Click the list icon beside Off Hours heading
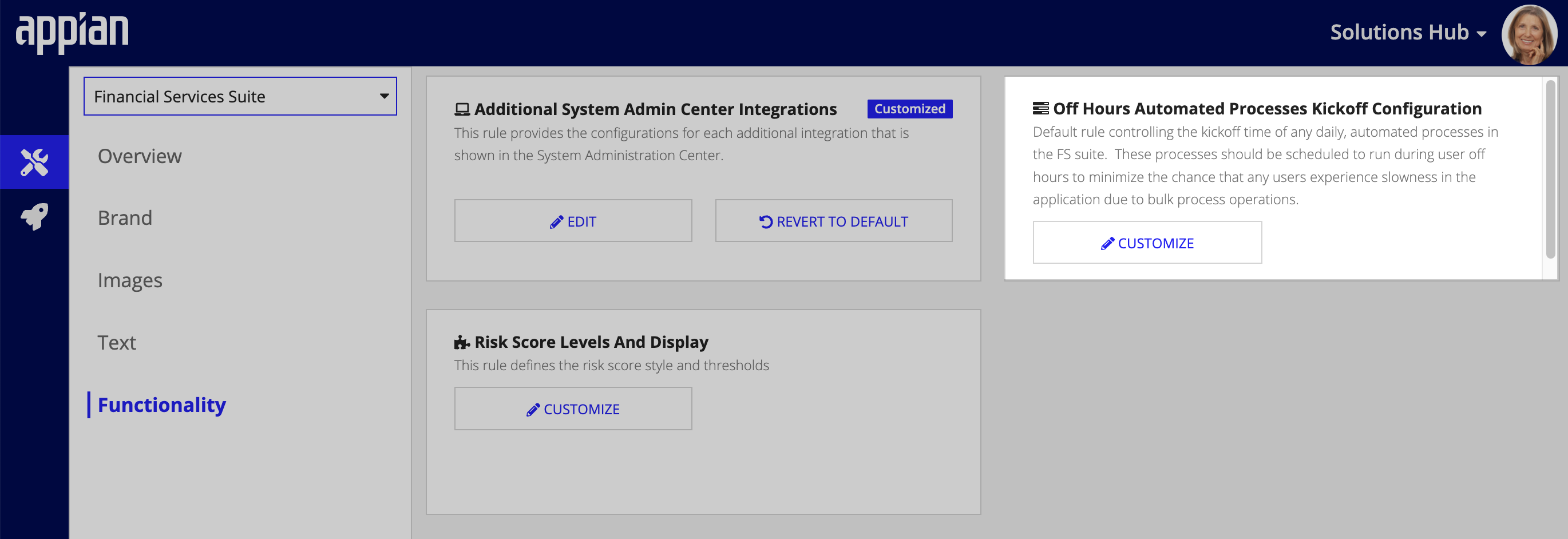Screen dimensions: 1568x539 point(1040,109)
